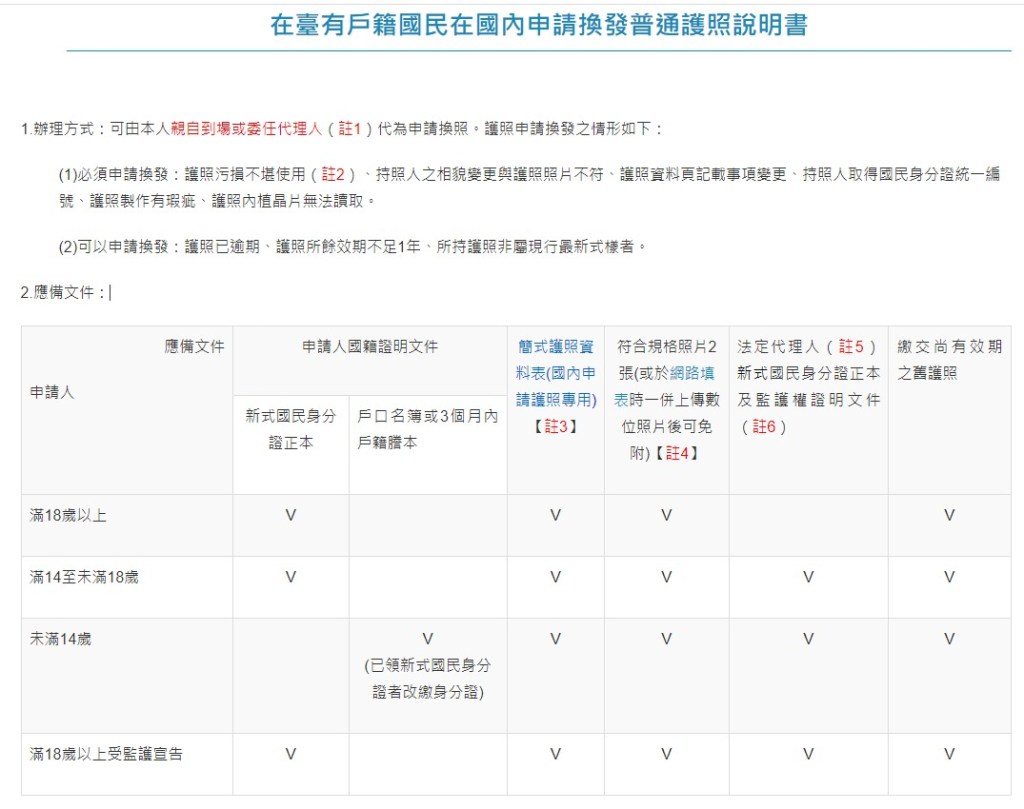The image size is (1024, 809).
Task: Click the 申請人國籍證明文件 column header
Action: click(370, 347)
